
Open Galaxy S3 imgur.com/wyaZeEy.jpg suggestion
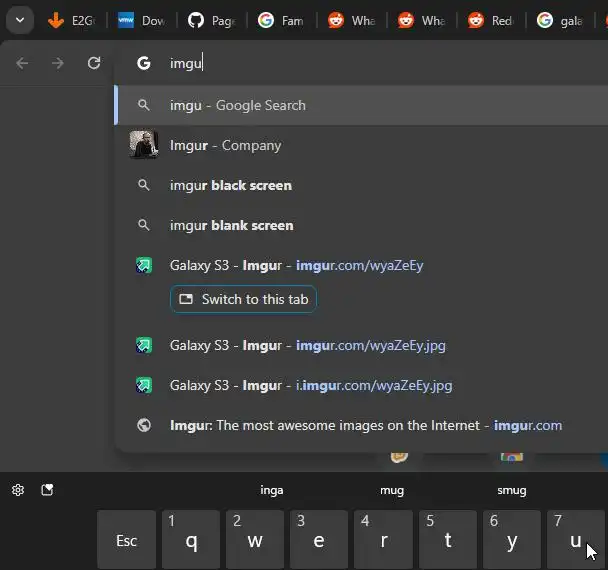(x=361, y=345)
